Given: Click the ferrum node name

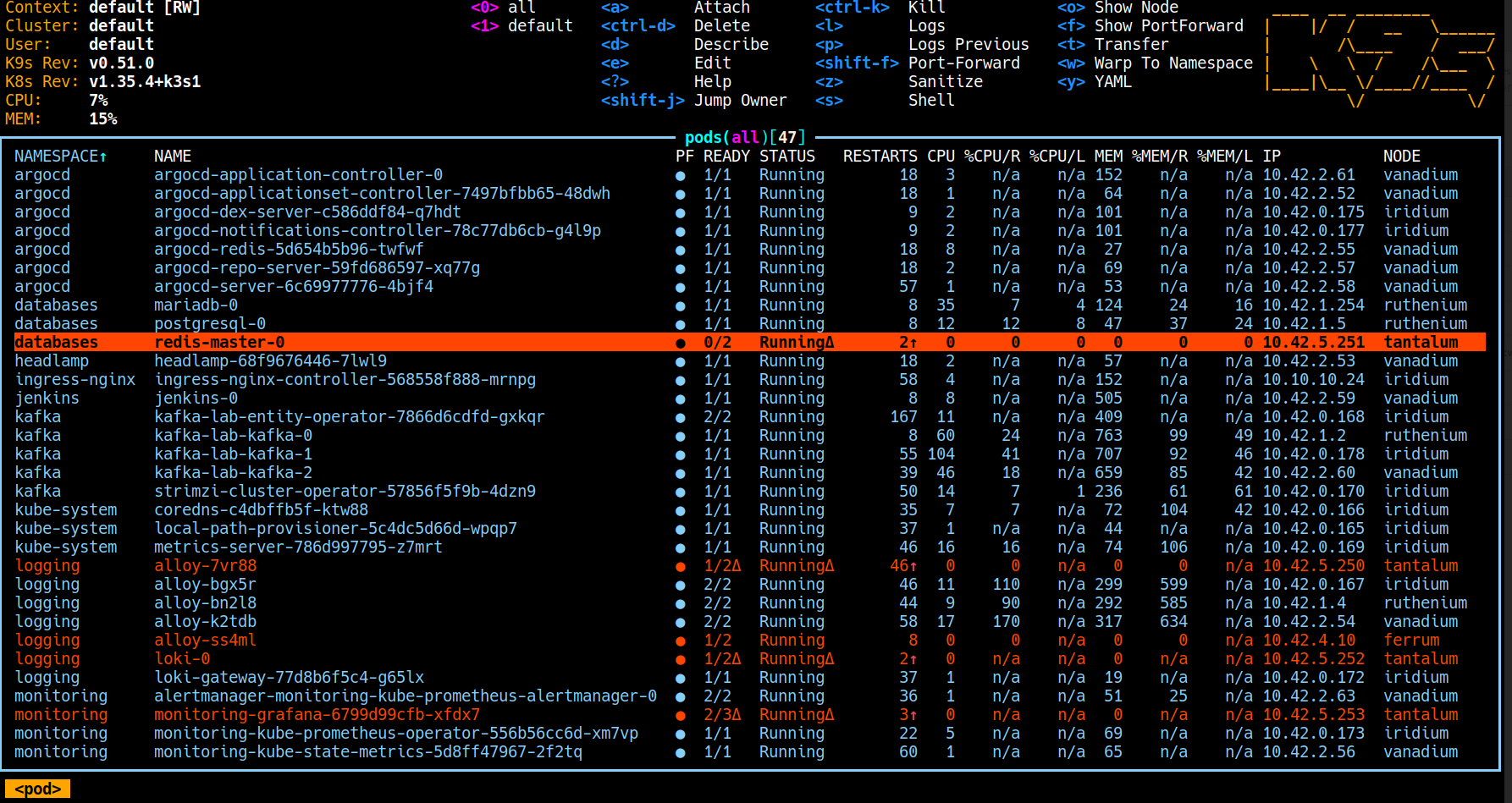Looking at the screenshot, I should click(x=1411, y=641).
